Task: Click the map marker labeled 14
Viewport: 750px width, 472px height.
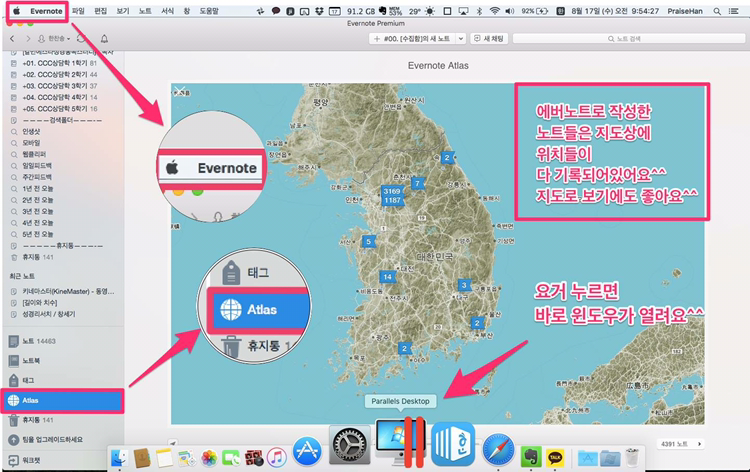Action: pyautogui.click(x=387, y=277)
